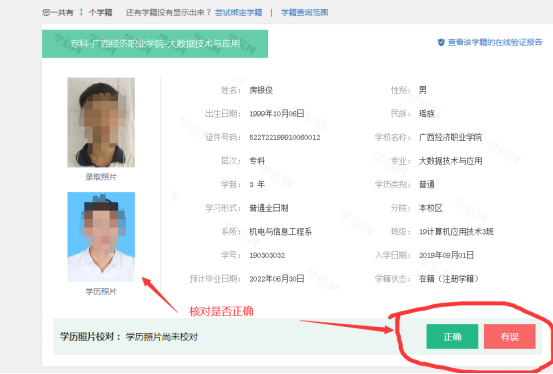Click the ID number 522722199910060012
This screenshot has height=374, width=553.
pyautogui.click(x=285, y=138)
